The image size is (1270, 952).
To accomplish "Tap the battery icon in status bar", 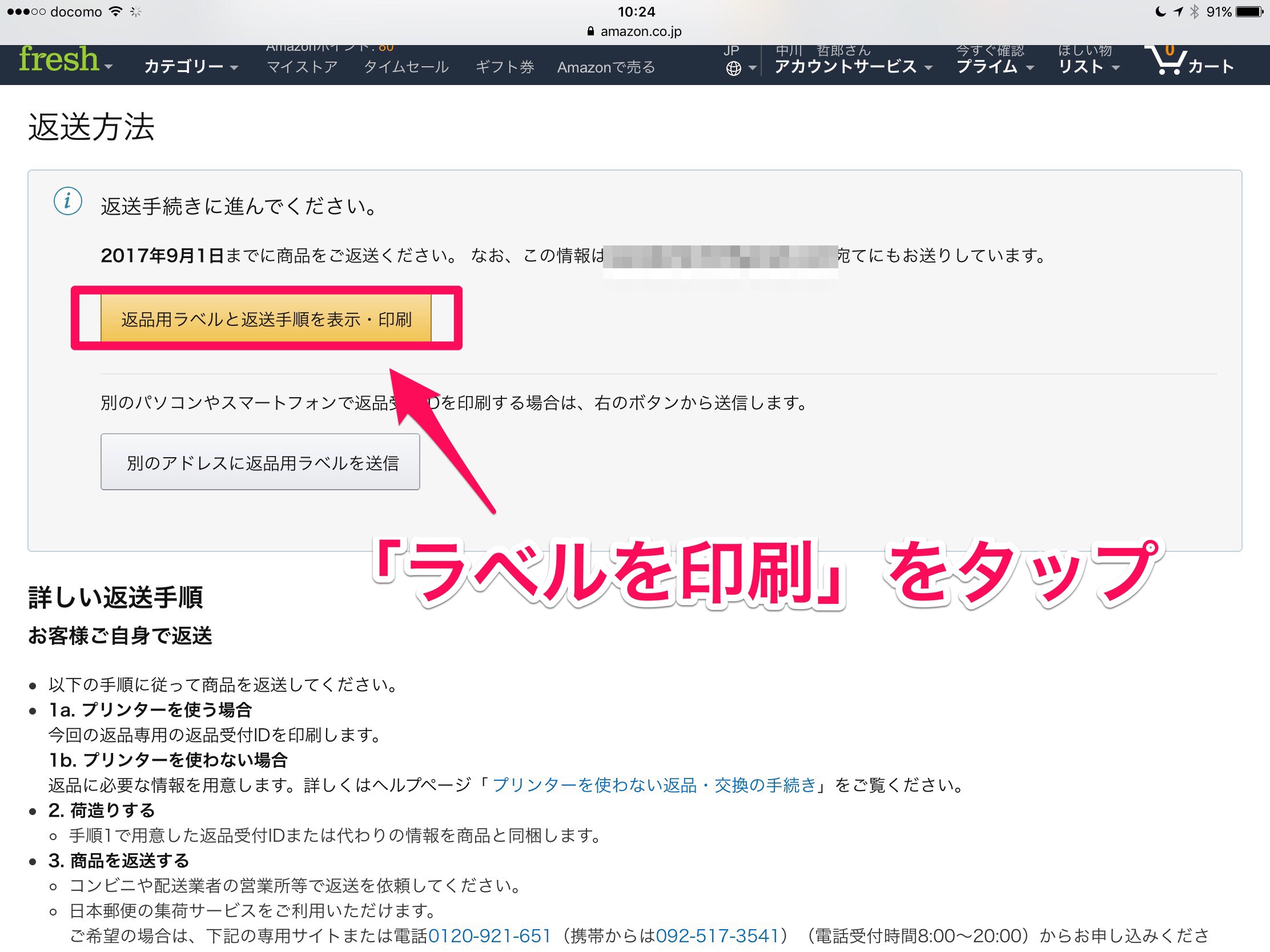I will point(1249,11).
